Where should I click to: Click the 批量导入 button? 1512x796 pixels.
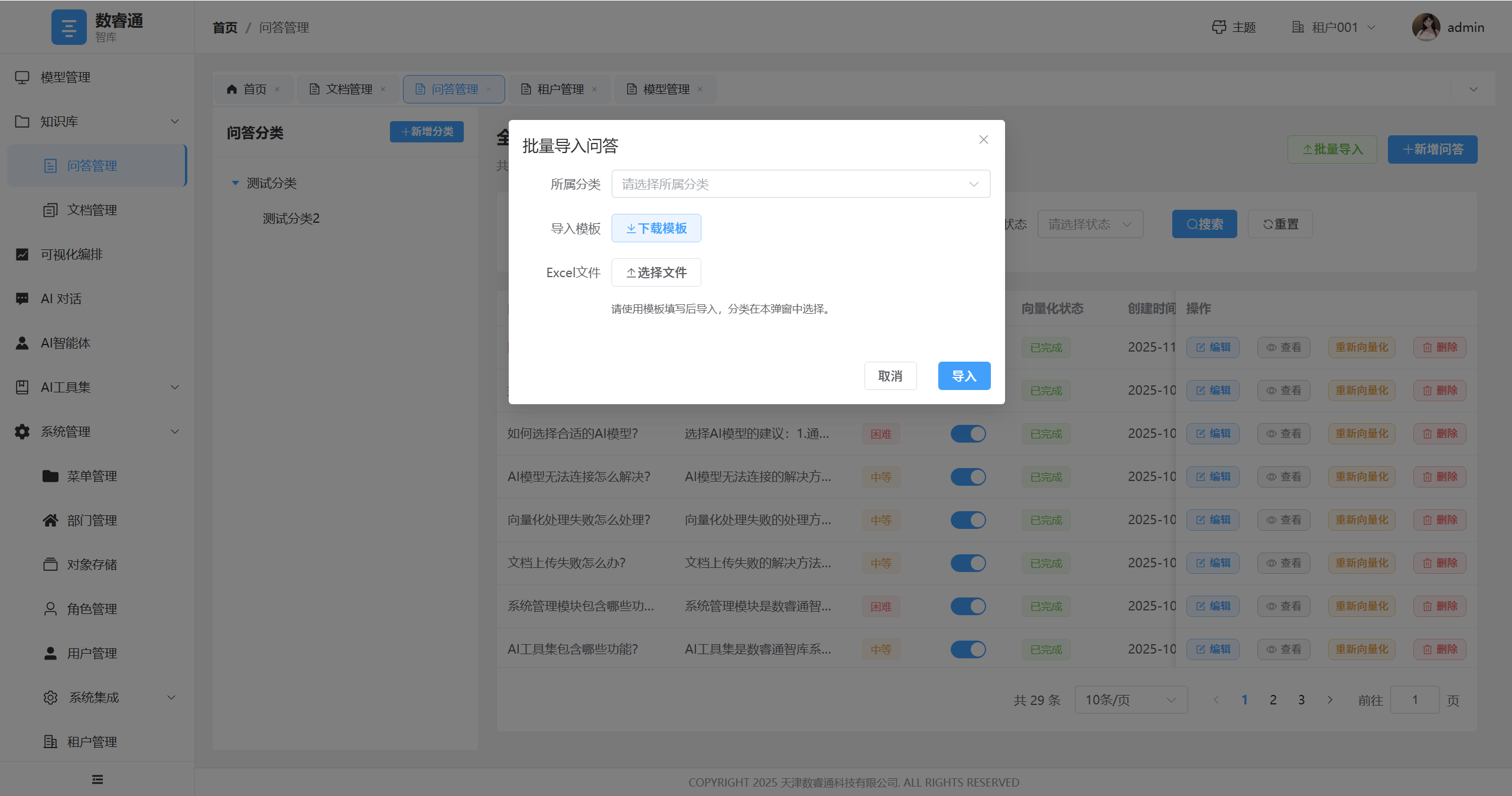1332,150
